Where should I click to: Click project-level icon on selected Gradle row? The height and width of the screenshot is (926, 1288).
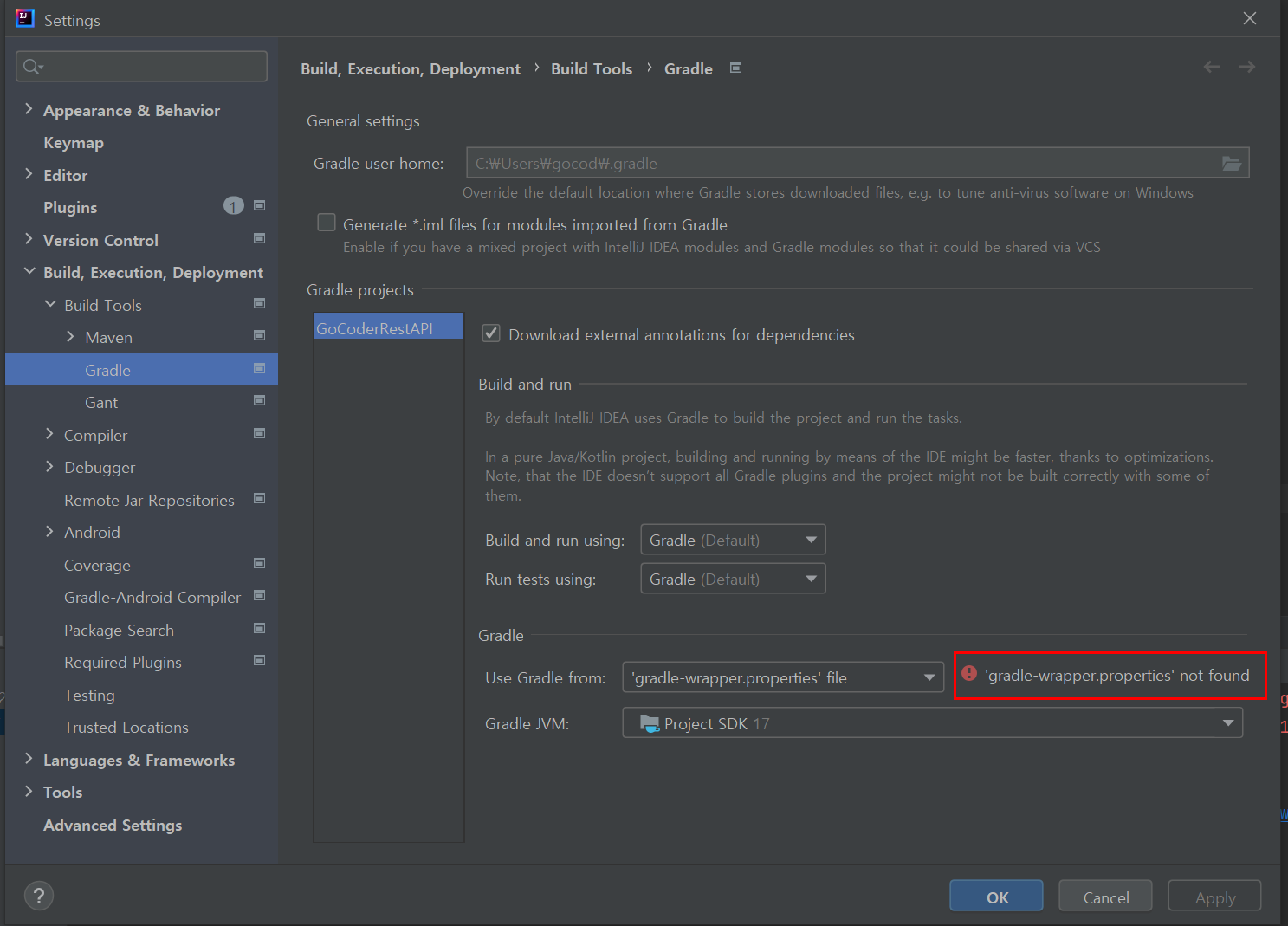coord(259,368)
